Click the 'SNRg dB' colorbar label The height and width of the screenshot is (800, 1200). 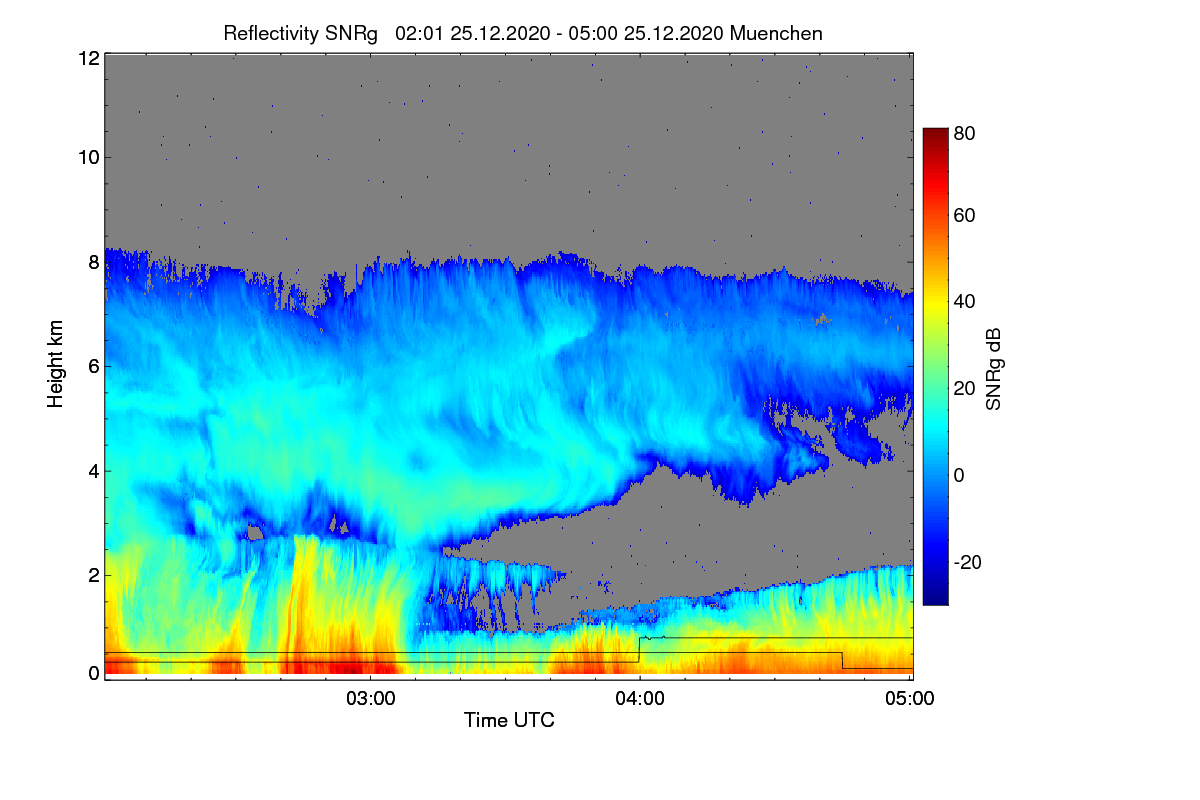(993, 368)
